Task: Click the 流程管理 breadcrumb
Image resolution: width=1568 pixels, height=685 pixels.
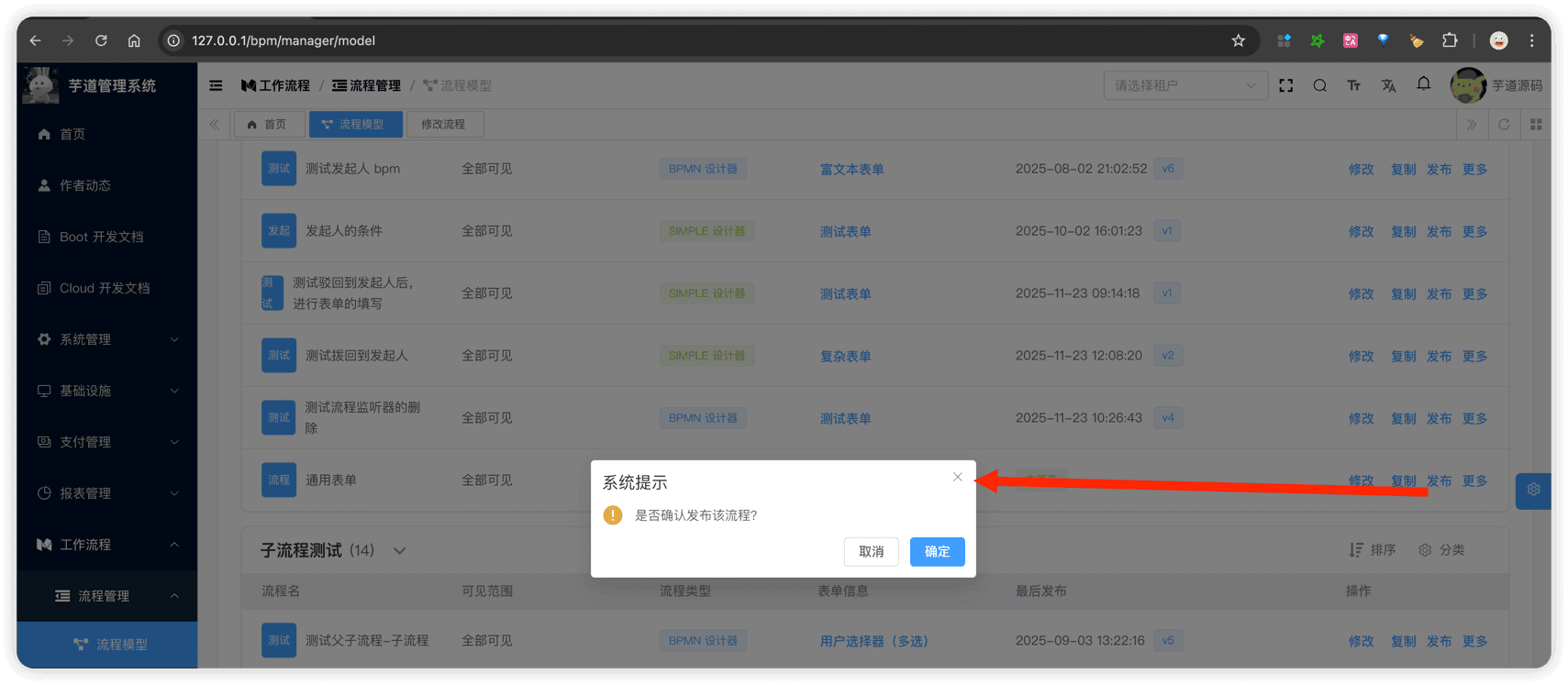Action: pyautogui.click(x=366, y=85)
